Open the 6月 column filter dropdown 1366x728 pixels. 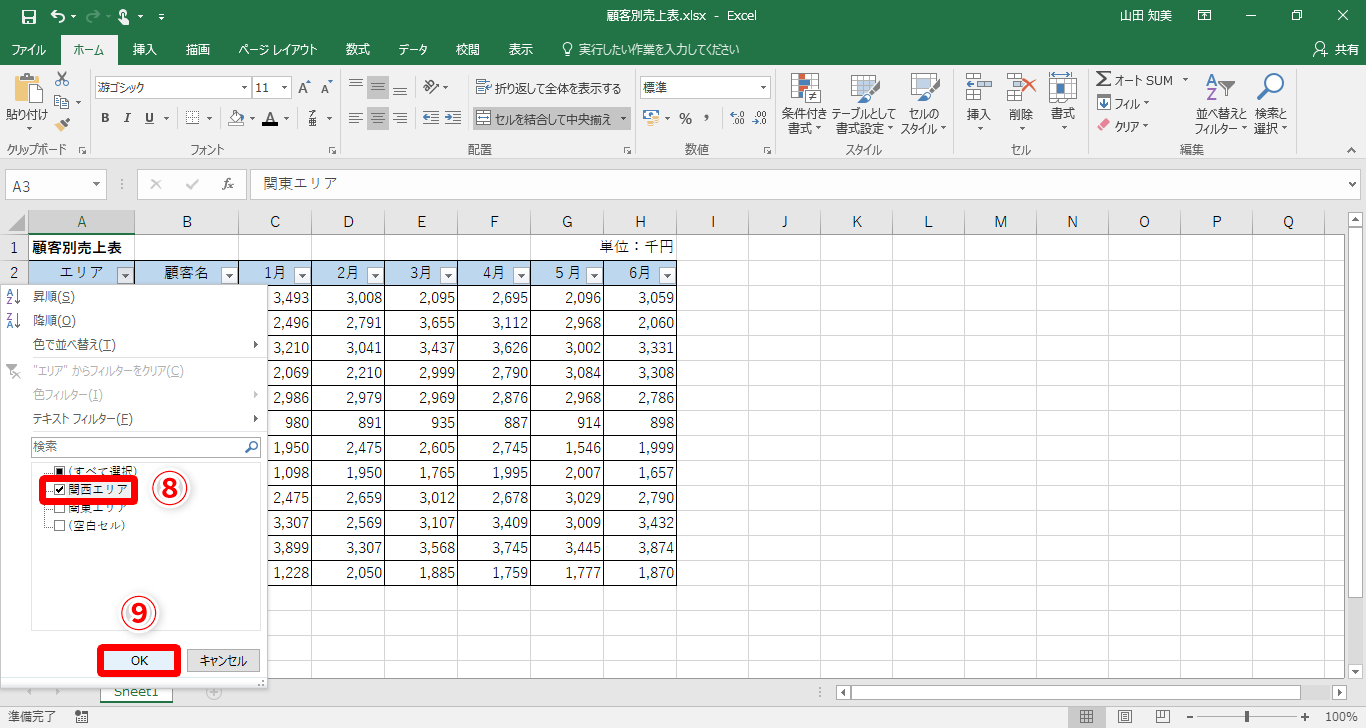(x=667, y=275)
